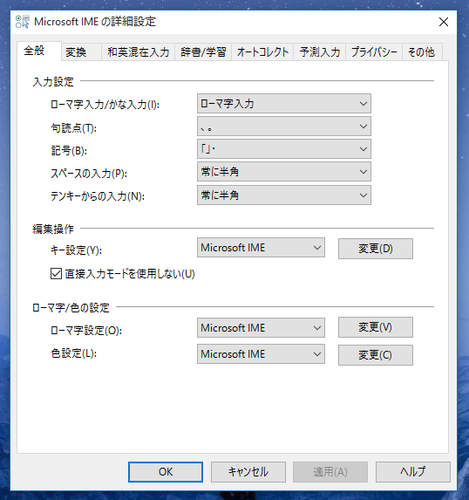Click the Microsoft IME title bar icon
Viewport: 469px width, 500px height.
click(x=22, y=22)
